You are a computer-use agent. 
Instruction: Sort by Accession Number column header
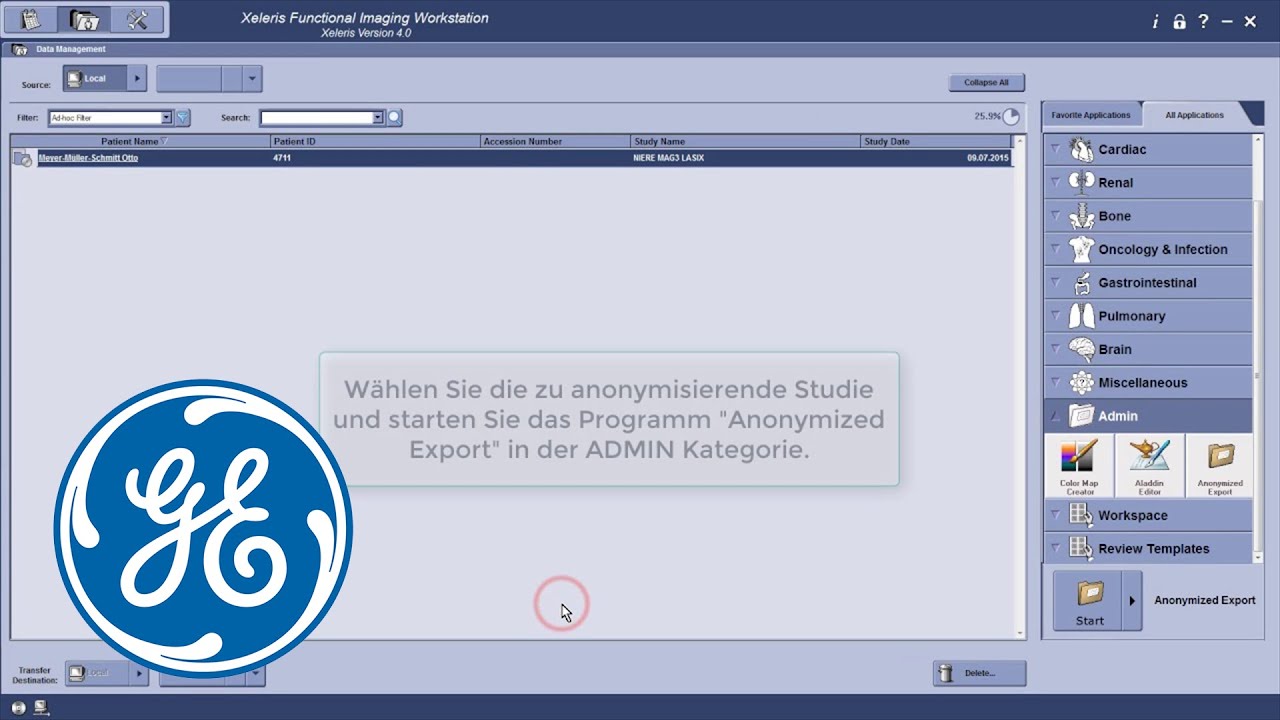pyautogui.click(x=555, y=141)
